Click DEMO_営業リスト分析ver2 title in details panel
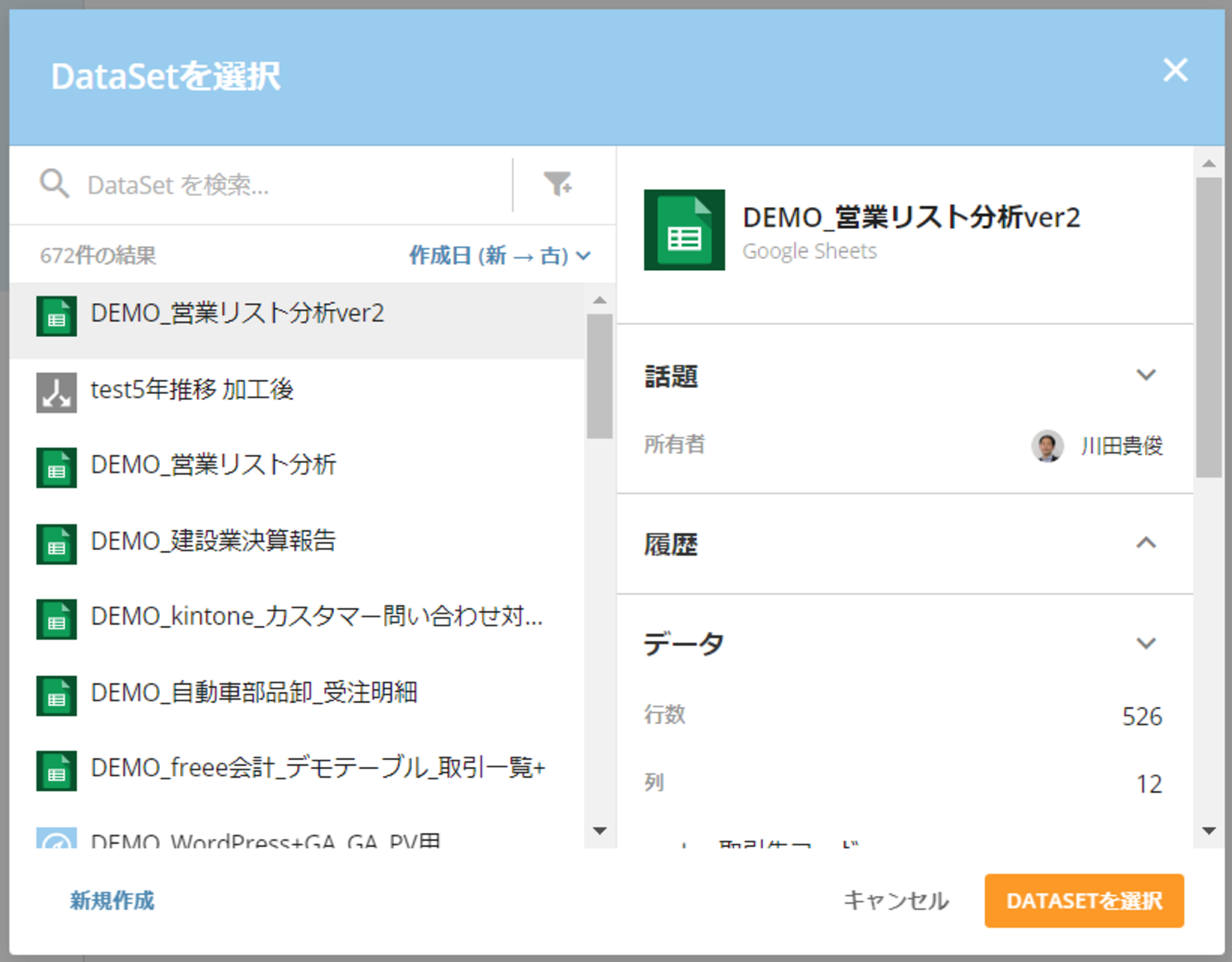Viewport: 1232px width, 962px height. [x=912, y=218]
